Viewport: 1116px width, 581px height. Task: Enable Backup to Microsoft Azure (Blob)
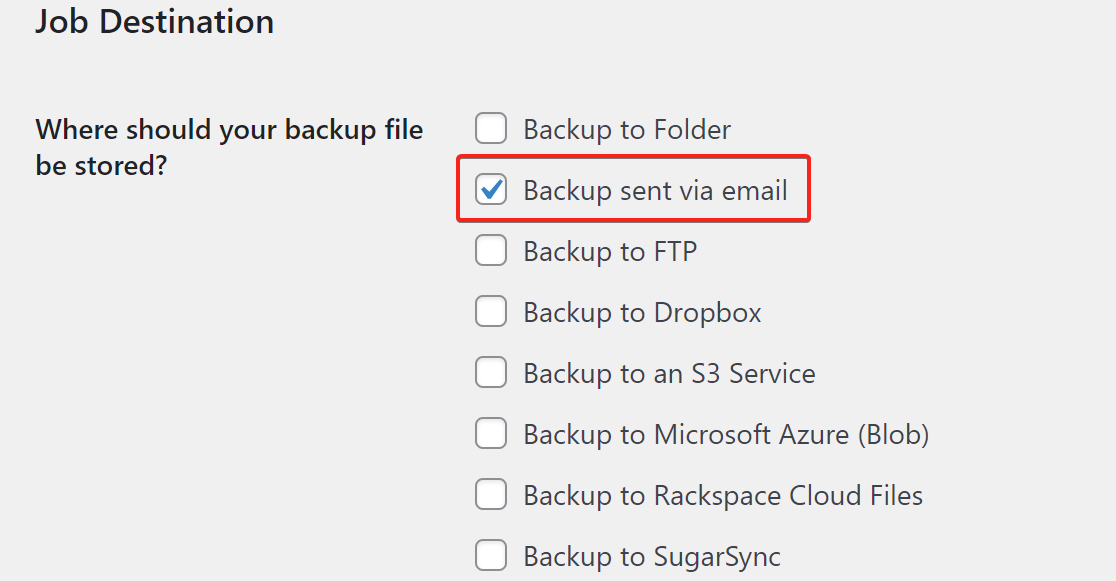click(x=491, y=433)
